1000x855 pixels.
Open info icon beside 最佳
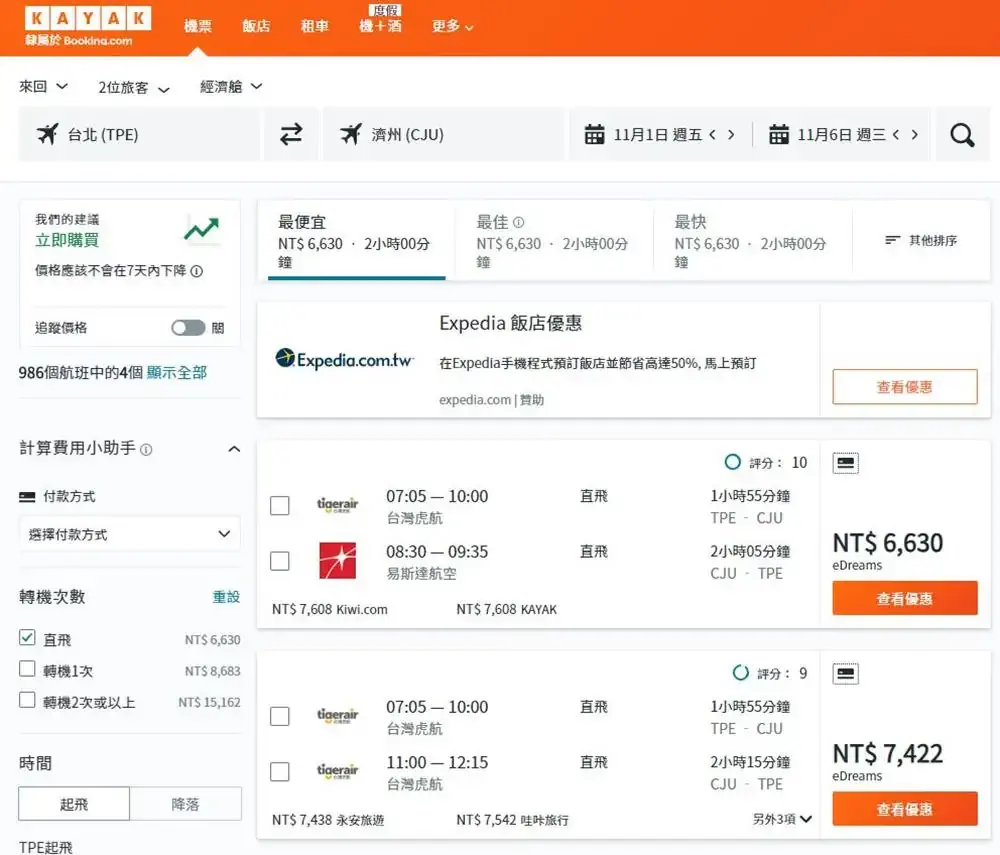(518, 223)
